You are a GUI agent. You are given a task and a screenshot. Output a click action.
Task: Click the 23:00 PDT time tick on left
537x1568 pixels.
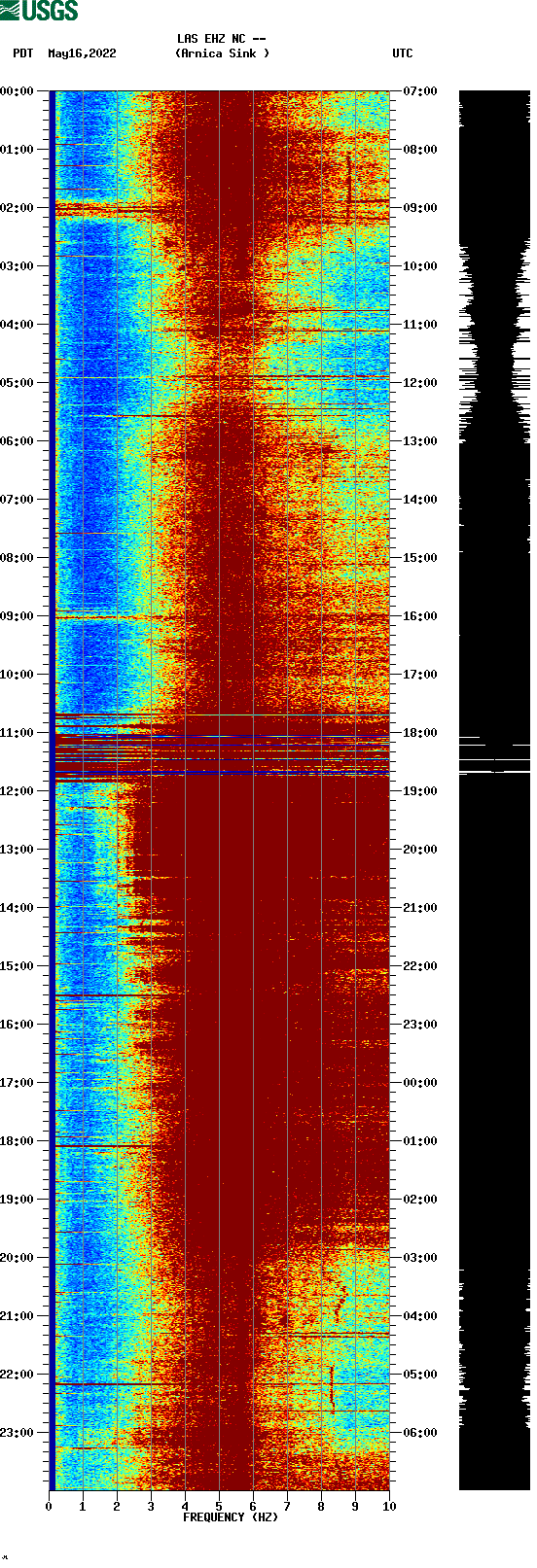click(17, 1433)
